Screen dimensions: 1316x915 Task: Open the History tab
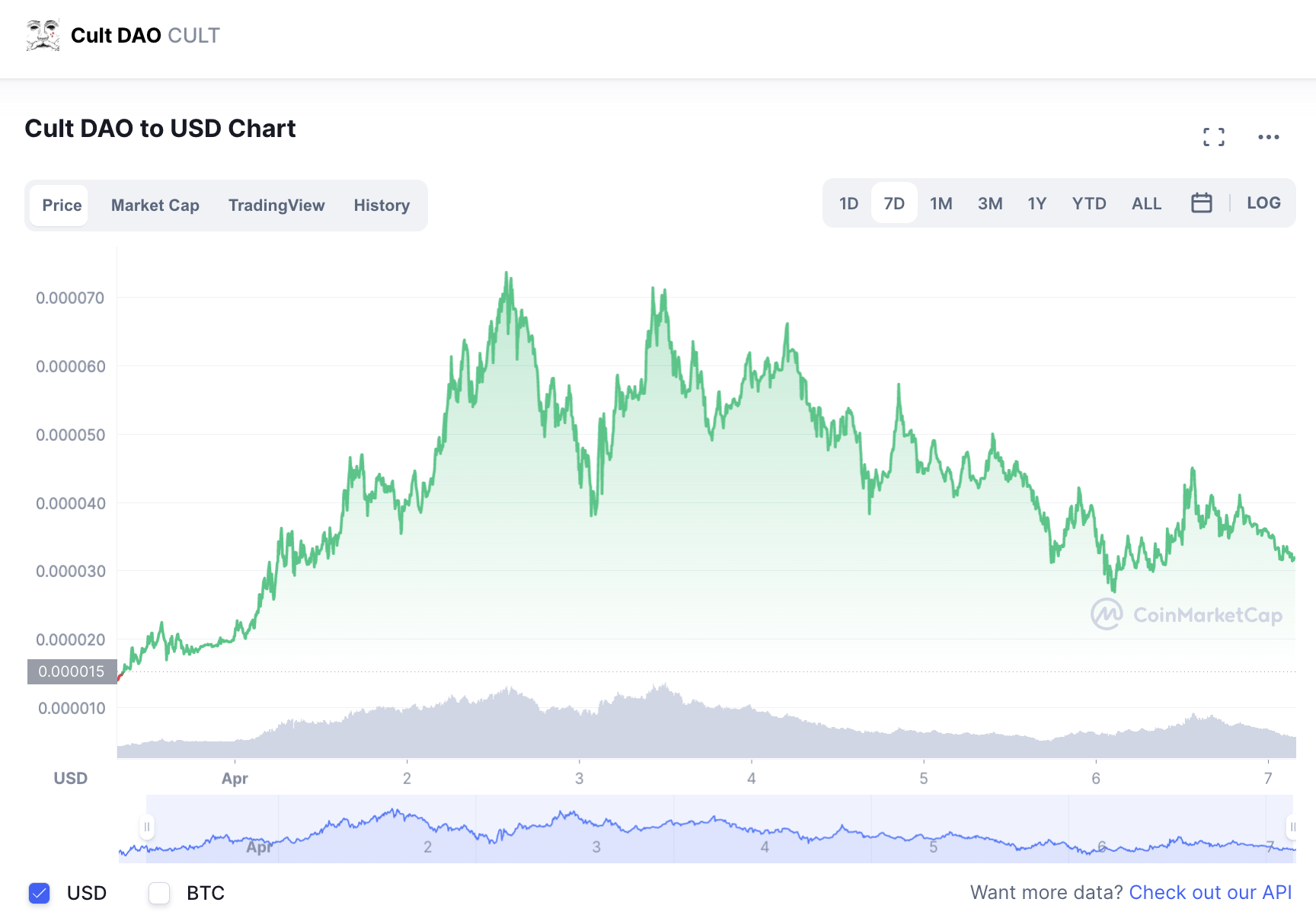pyautogui.click(x=382, y=206)
